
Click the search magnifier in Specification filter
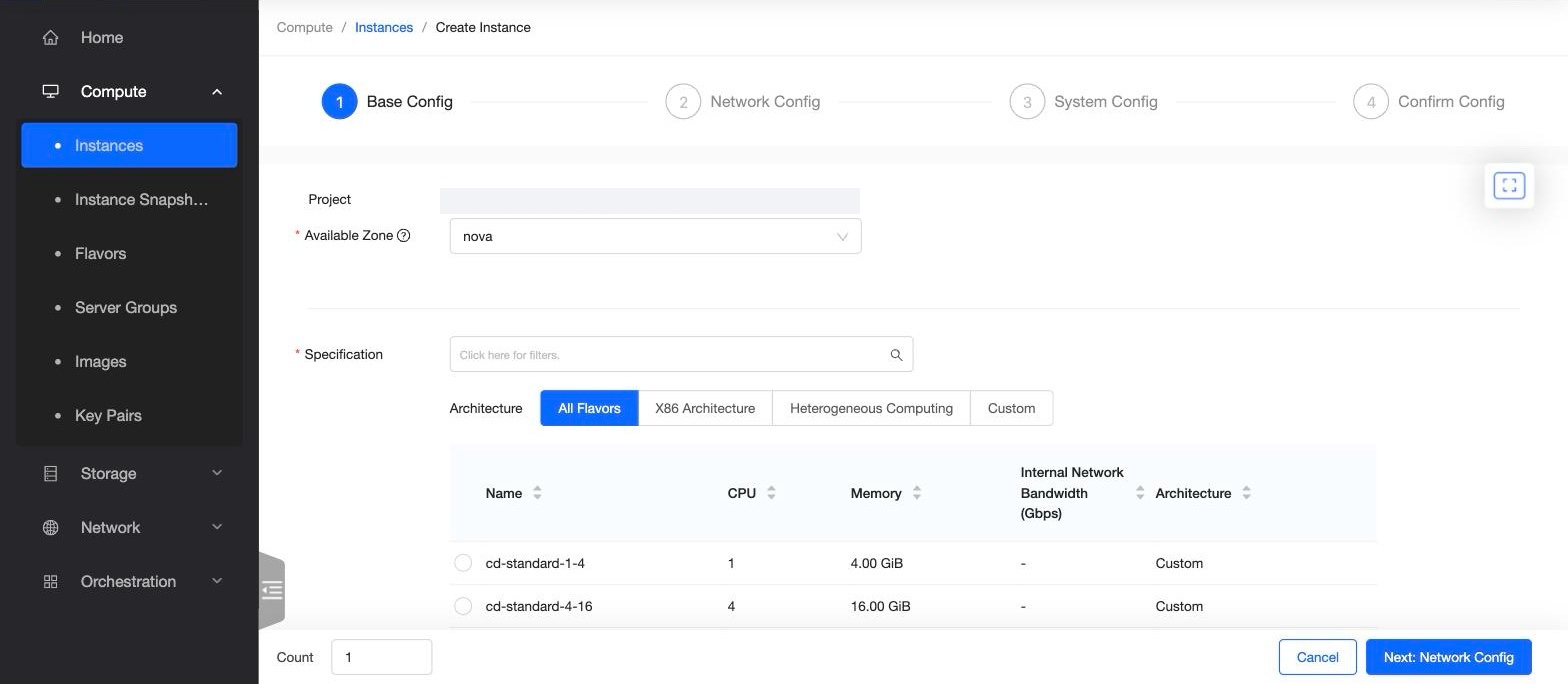(x=896, y=355)
